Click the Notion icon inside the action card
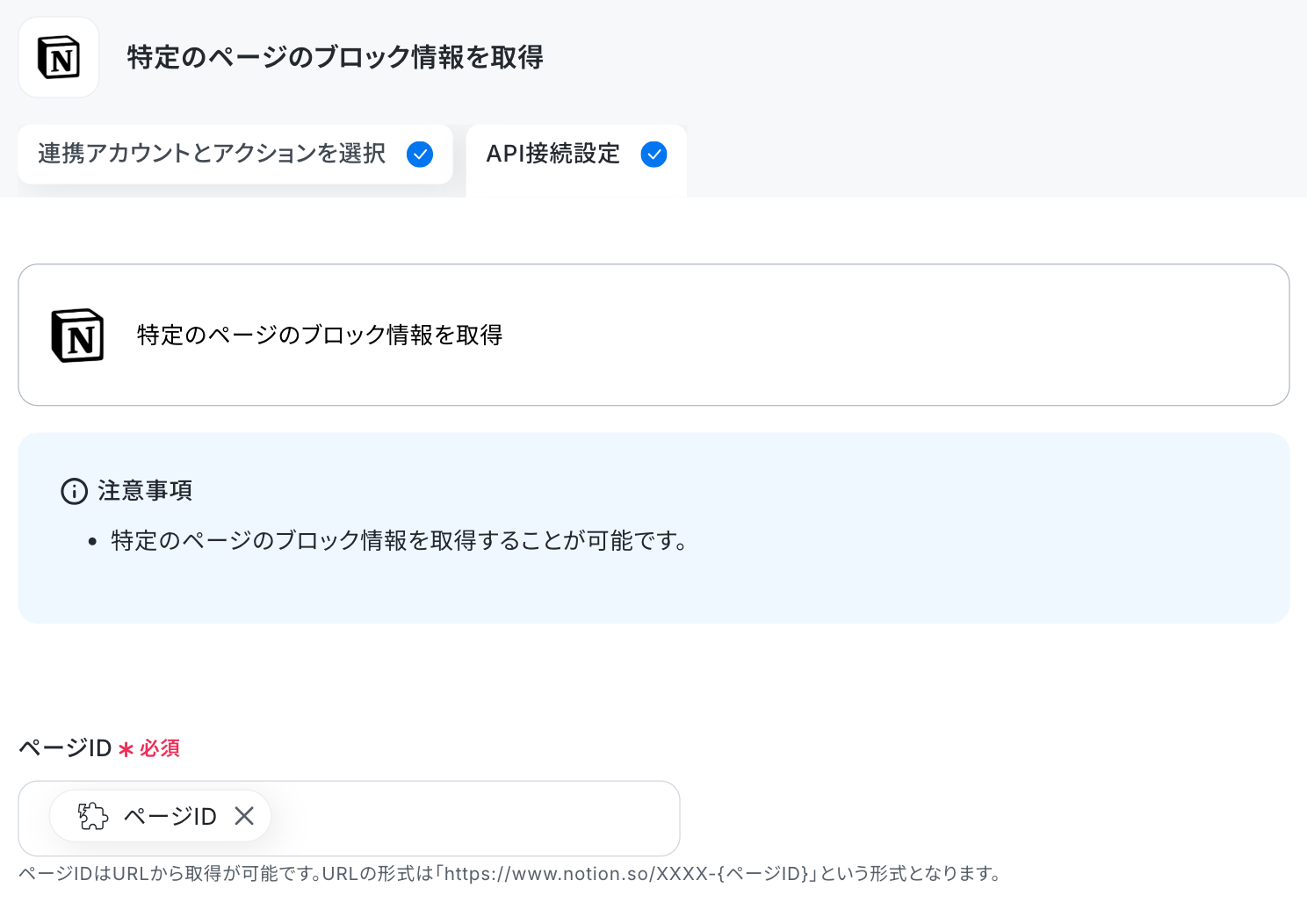The width and height of the screenshot is (1307, 924). tap(77, 336)
